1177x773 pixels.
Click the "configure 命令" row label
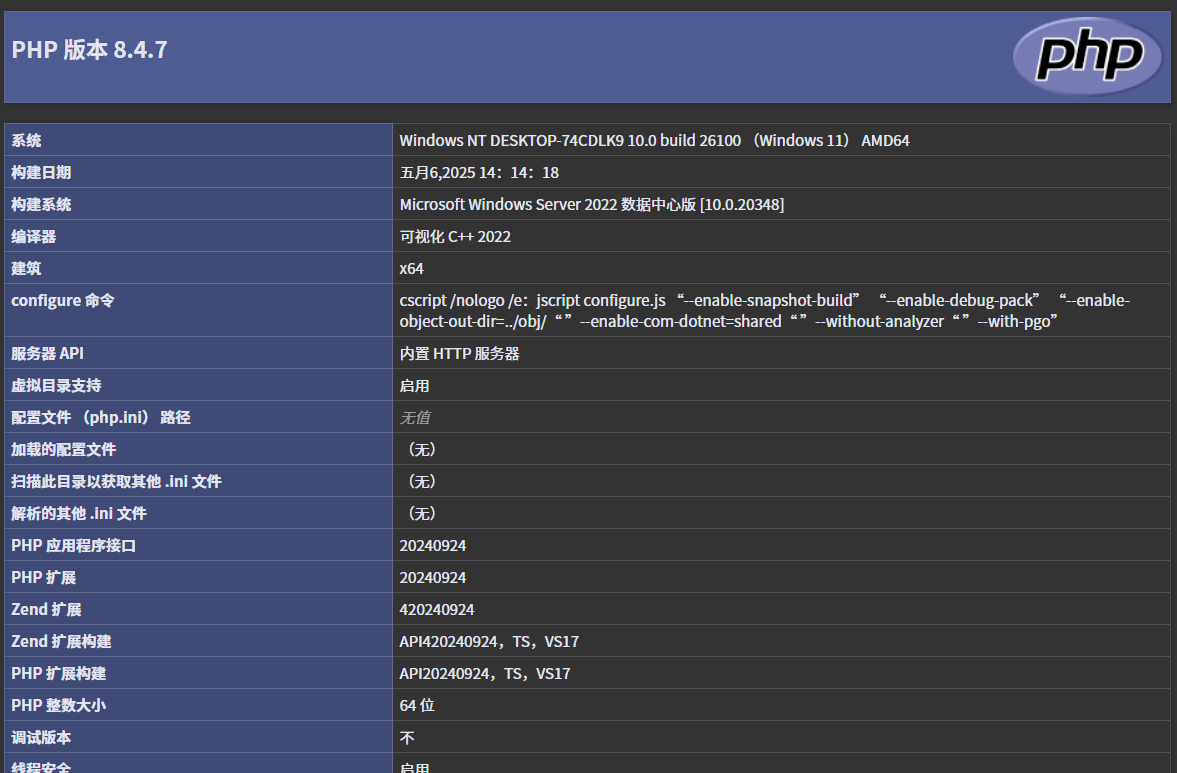click(63, 300)
